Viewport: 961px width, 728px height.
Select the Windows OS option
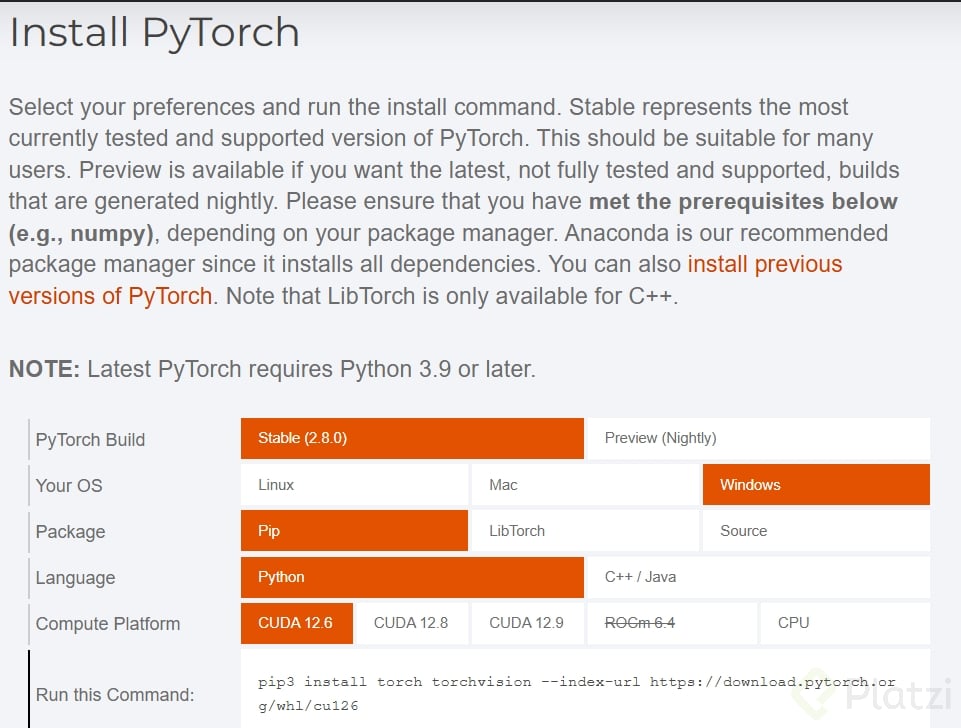coord(815,485)
